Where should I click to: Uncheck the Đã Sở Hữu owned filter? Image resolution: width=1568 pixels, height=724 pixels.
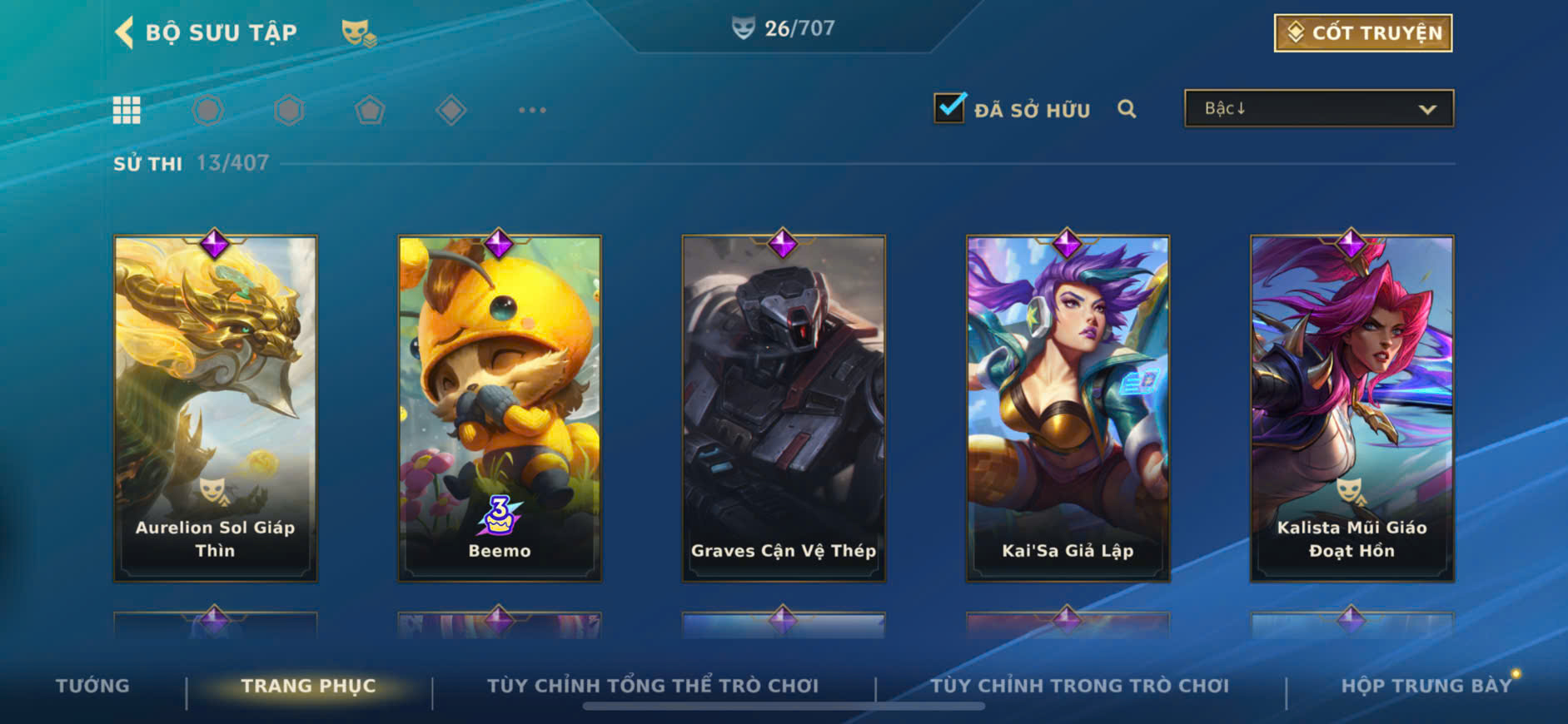click(x=950, y=108)
